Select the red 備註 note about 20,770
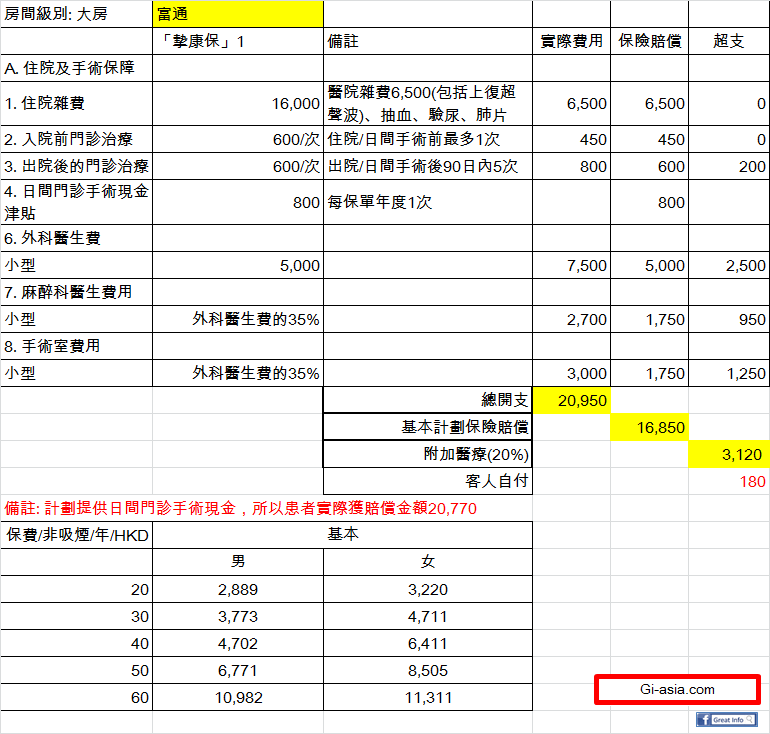Image resolution: width=770 pixels, height=734 pixels. coord(241,508)
